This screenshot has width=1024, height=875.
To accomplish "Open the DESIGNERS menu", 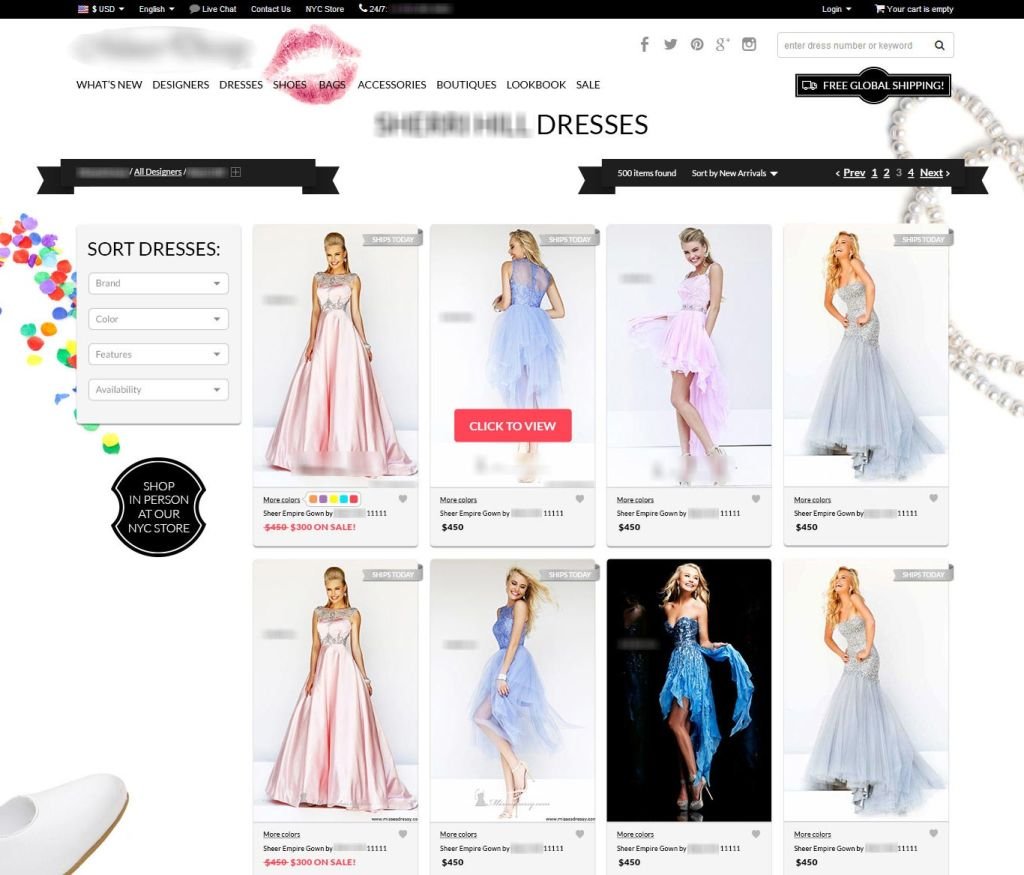I will coord(180,85).
